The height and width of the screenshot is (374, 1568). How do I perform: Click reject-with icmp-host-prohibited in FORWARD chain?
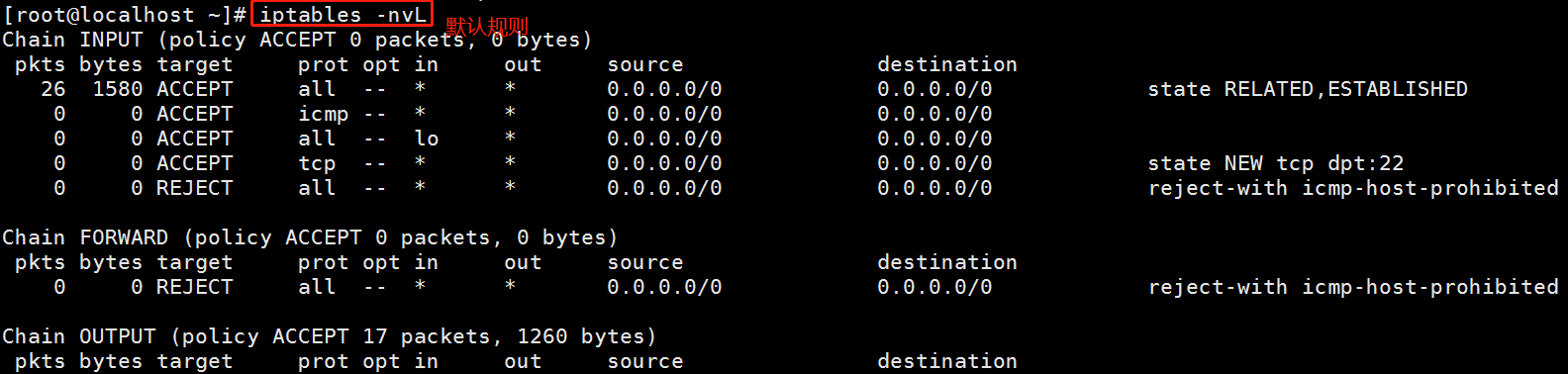click(1353, 287)
